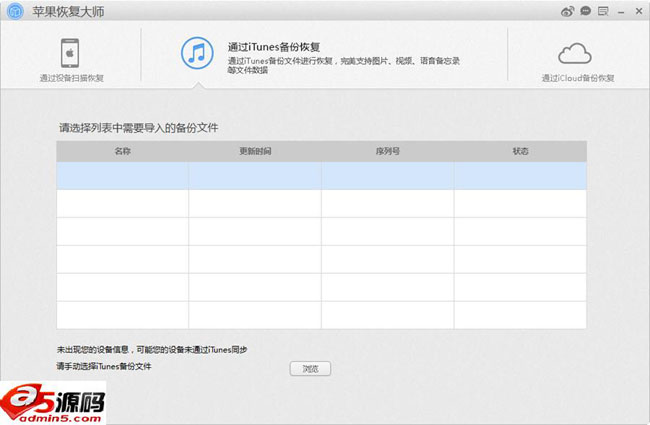Sort by 更新时间 column header
Viewport: 650px width, 425px height.
click(255, 151)
